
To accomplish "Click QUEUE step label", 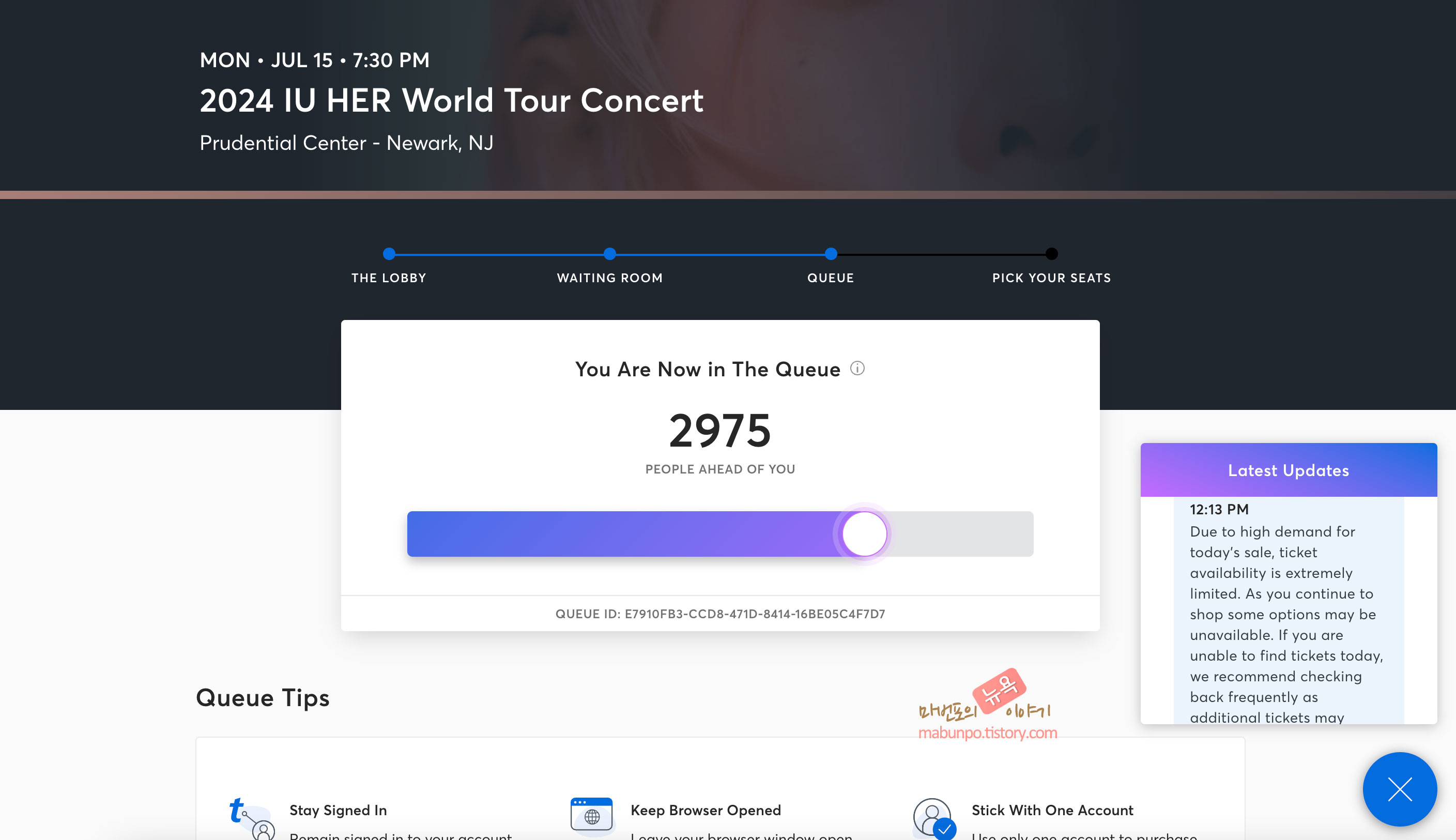I will (x=831, y=278).
